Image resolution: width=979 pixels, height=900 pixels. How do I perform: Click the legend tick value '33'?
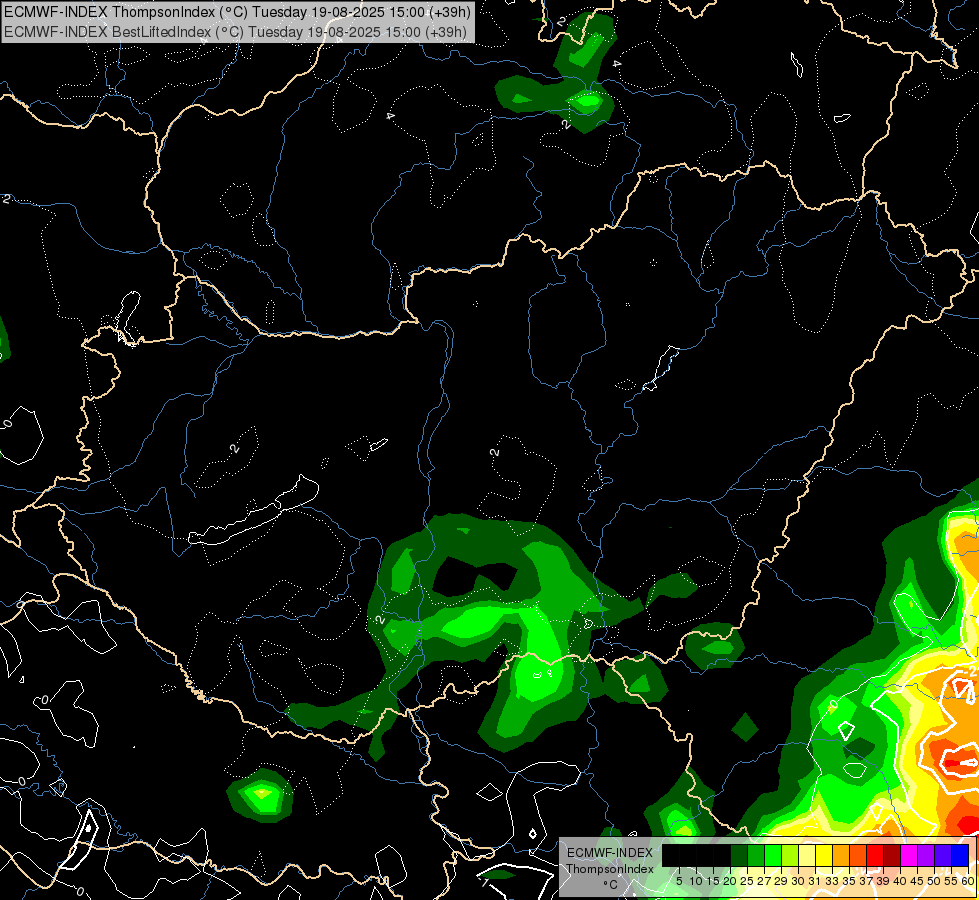point(832,881)
